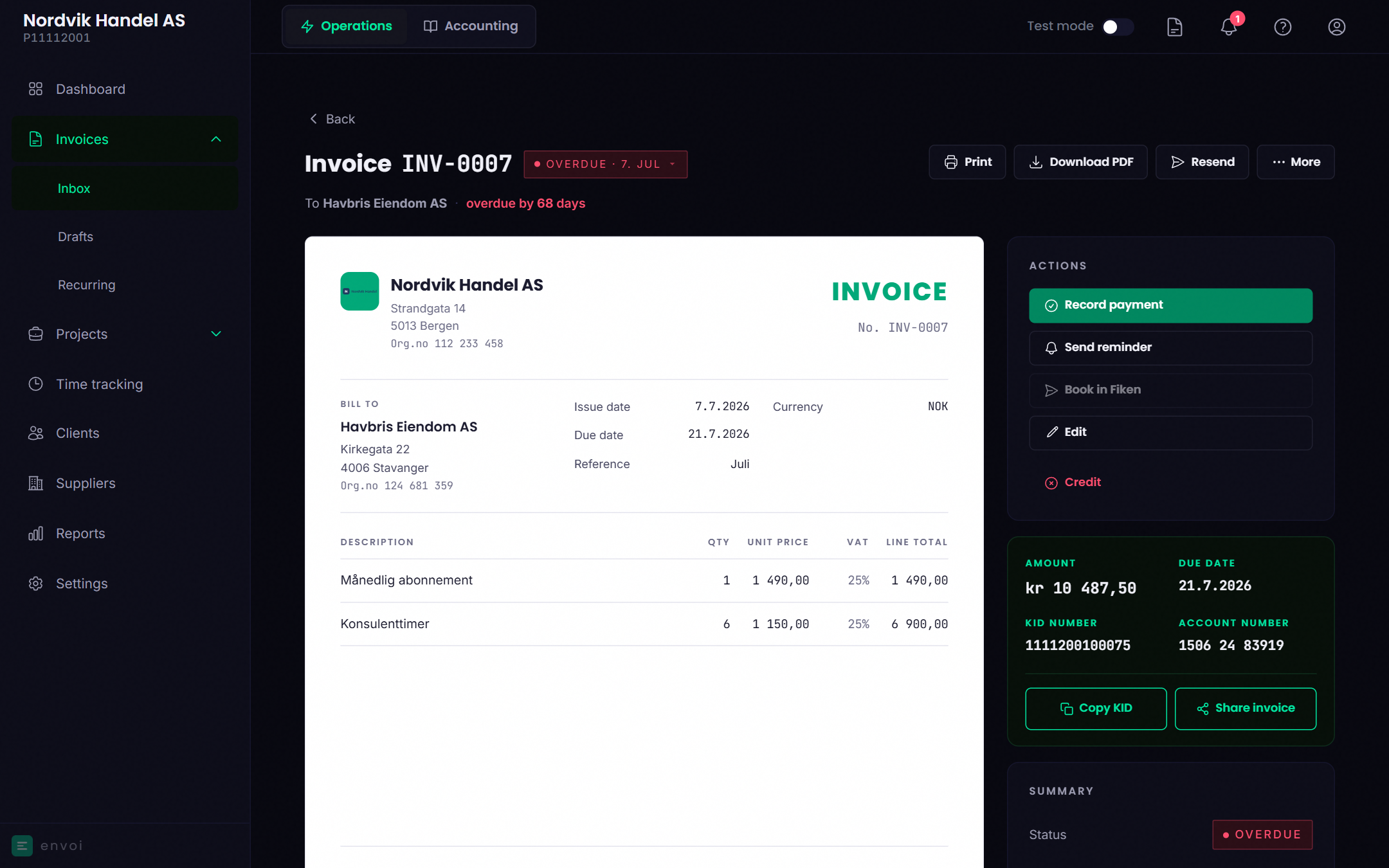
Task: Click the issue date 7.7.2026
Action: [x=722, y=406]
